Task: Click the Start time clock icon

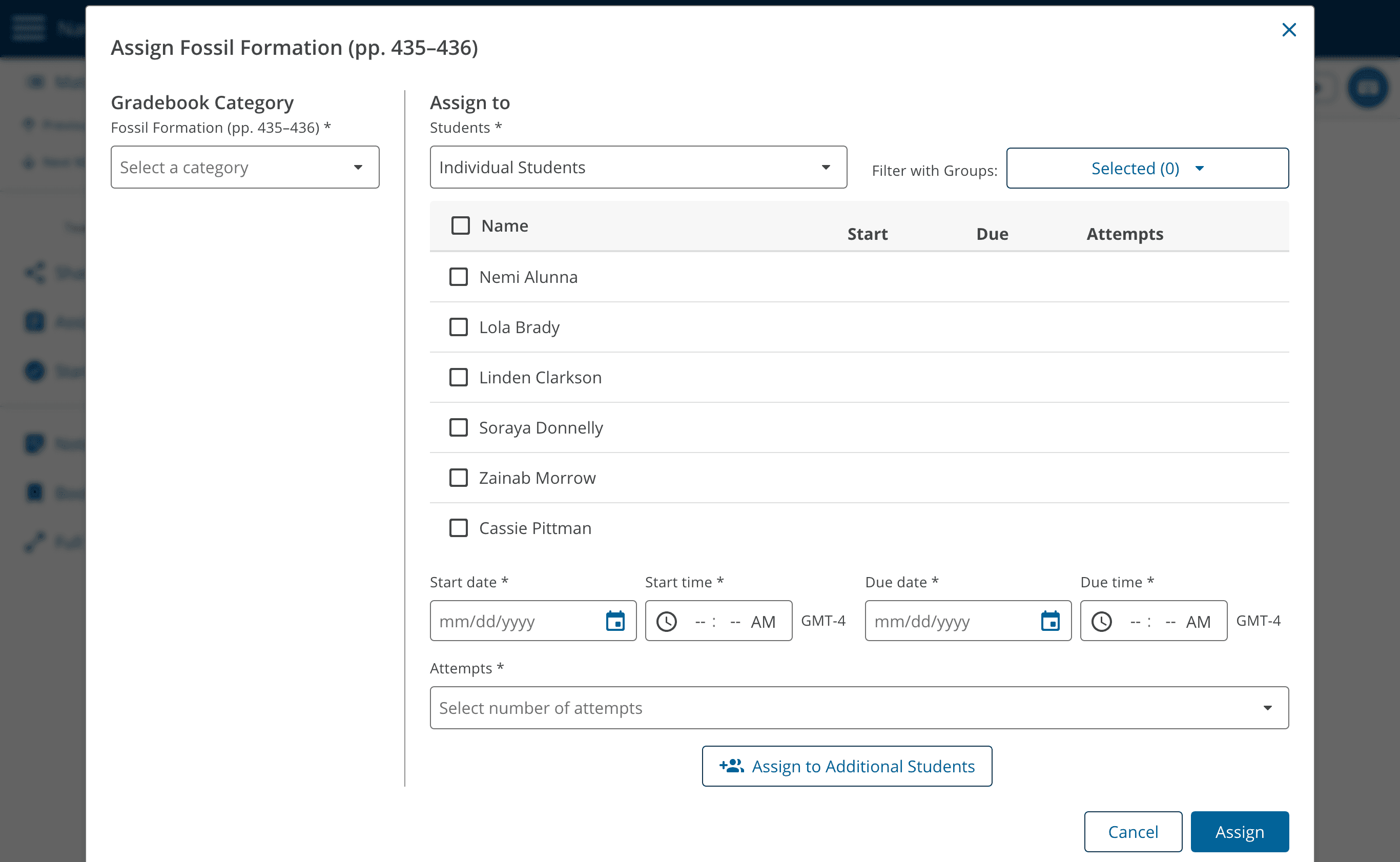Action: pos(667,621)
